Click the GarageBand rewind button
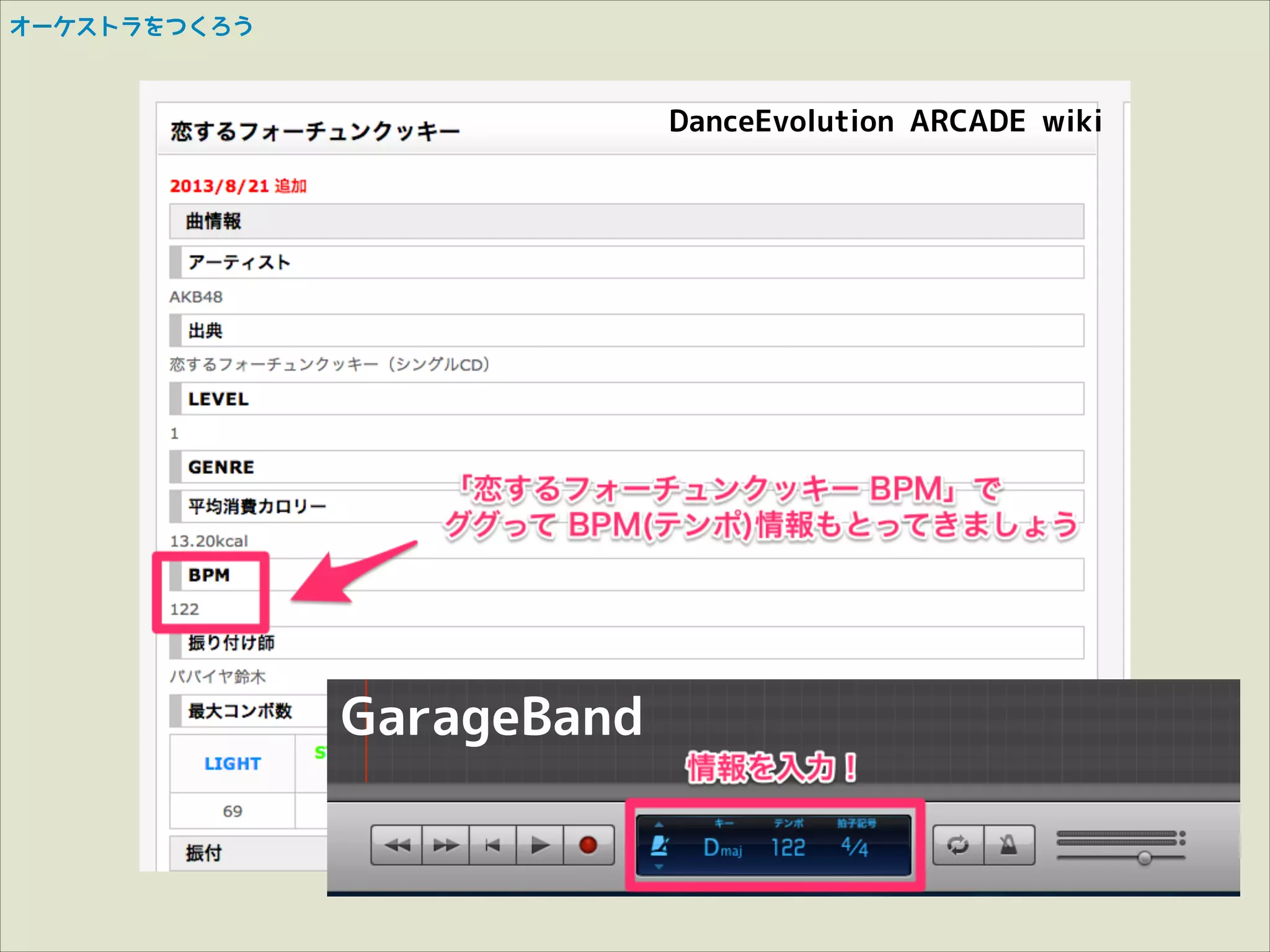The height and width of the screenshot is (952, 1270). tap(397, 845)
